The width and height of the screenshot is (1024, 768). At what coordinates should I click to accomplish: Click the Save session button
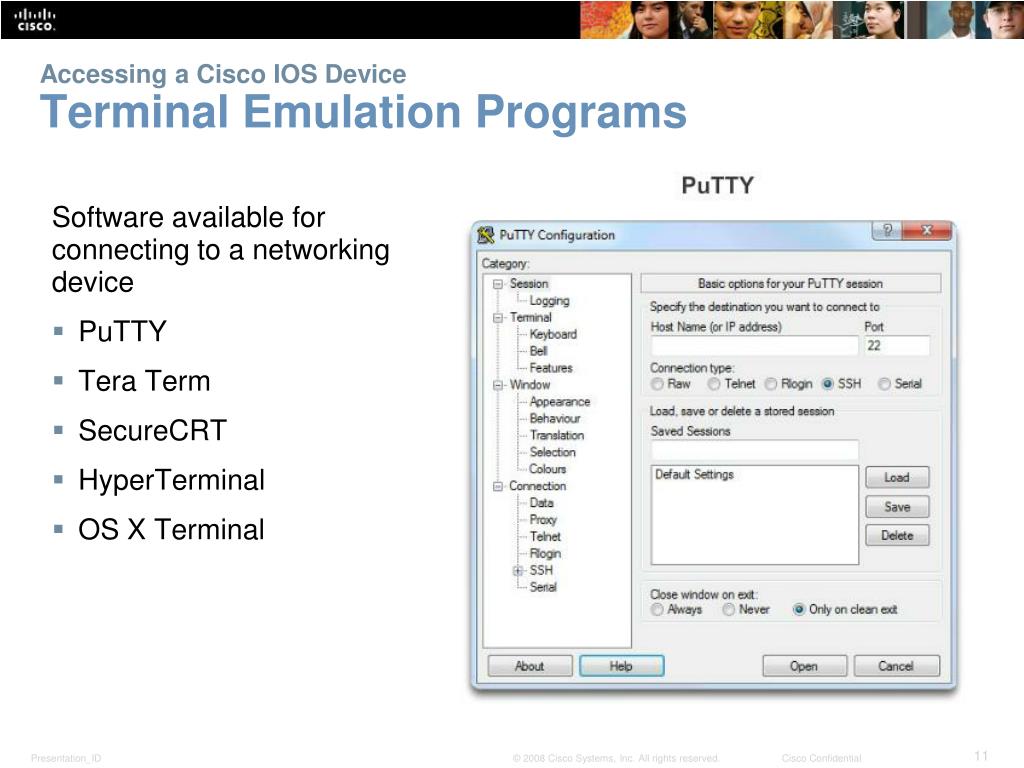tap(897, 507)
